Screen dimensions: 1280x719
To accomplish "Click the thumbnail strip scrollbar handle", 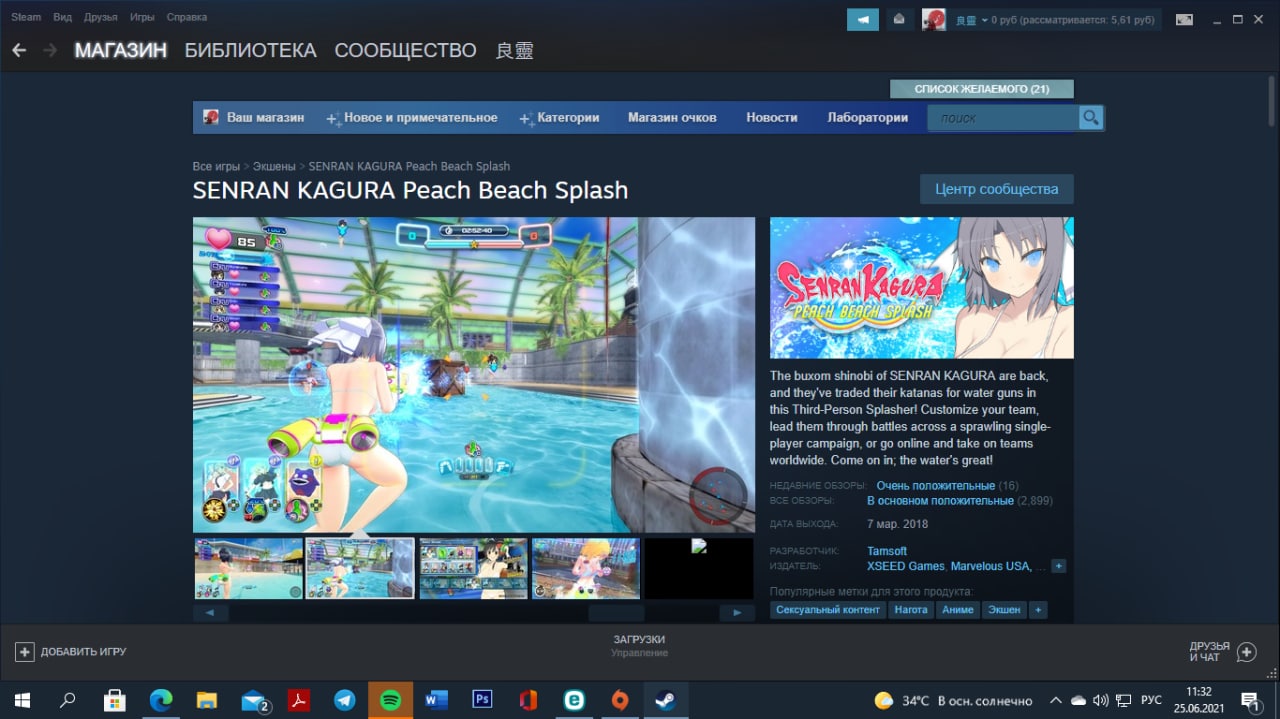I will point(616,613).
